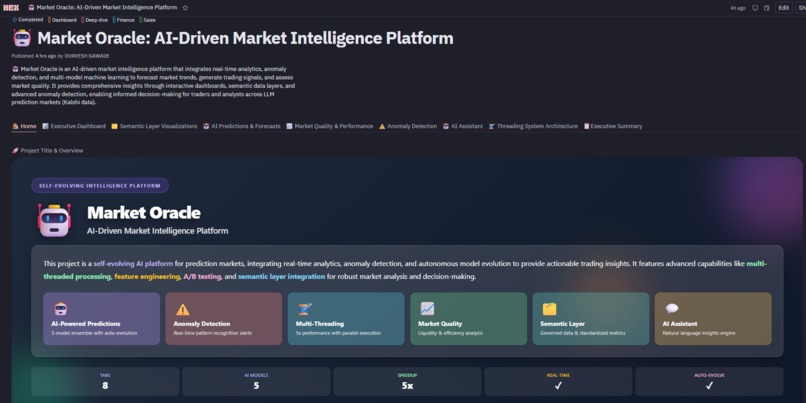
Task: Open the Home tab
Action: (x=24, y=126)
